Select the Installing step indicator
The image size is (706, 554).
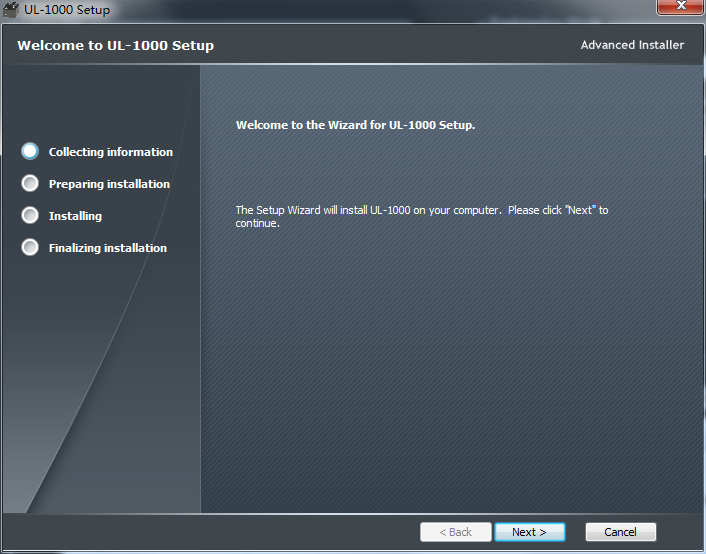[30, 215]
